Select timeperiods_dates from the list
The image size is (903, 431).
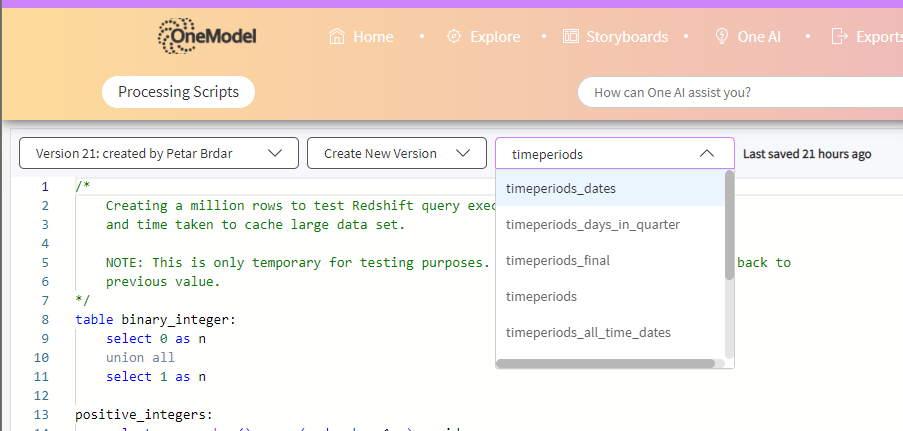(561, 188)
